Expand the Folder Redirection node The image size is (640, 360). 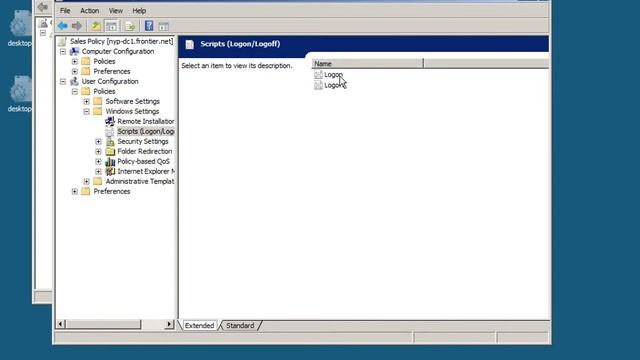pyautogui.click(x=98, y=151)
